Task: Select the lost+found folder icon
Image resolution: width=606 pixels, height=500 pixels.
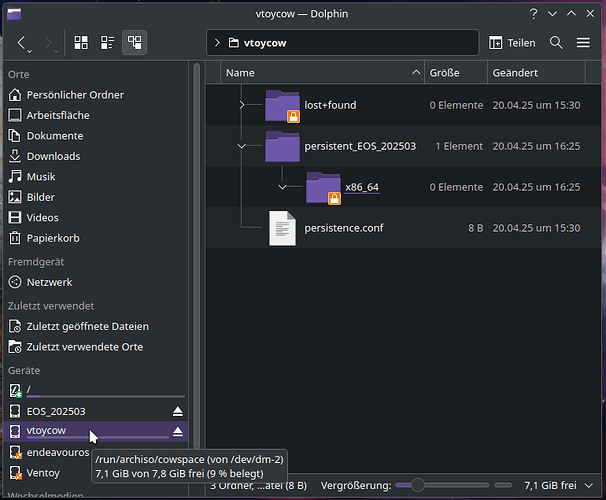Action: click(283, 105)
